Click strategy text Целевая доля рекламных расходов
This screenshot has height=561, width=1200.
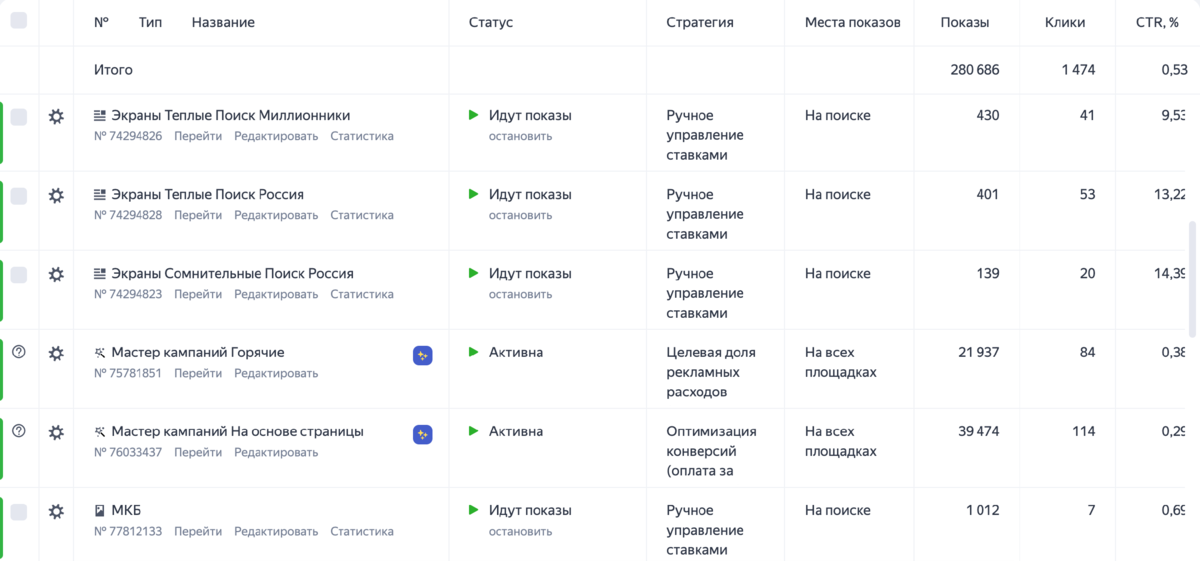point(711,372)
